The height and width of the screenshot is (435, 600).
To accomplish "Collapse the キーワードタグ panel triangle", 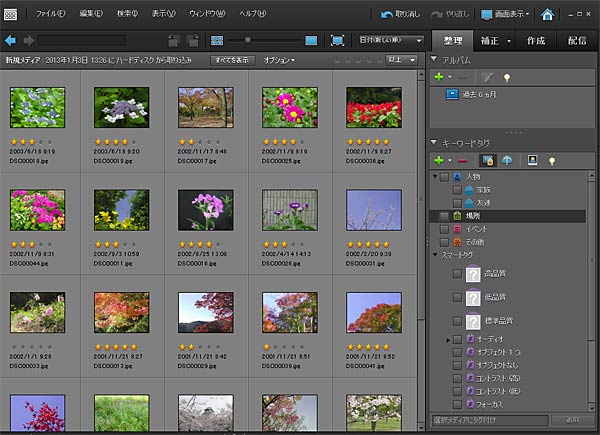I will tap(434, 142).
